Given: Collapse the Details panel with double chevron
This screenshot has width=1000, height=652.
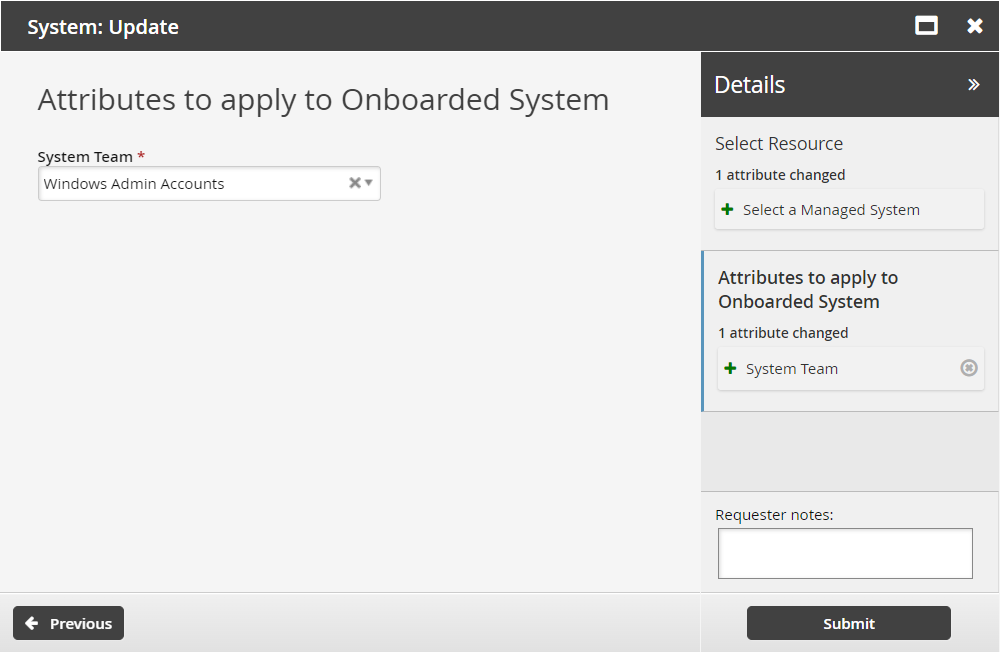Looking at the screenshot, I should click(x=973, y=85).
